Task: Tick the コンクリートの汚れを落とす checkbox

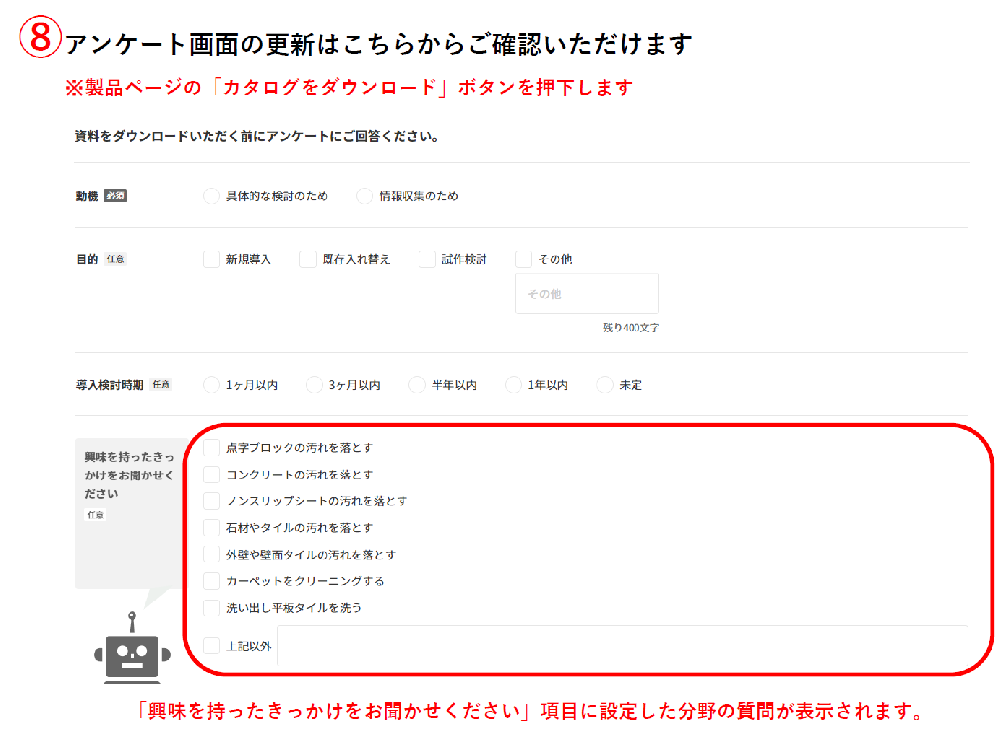Action: point(211,474)
